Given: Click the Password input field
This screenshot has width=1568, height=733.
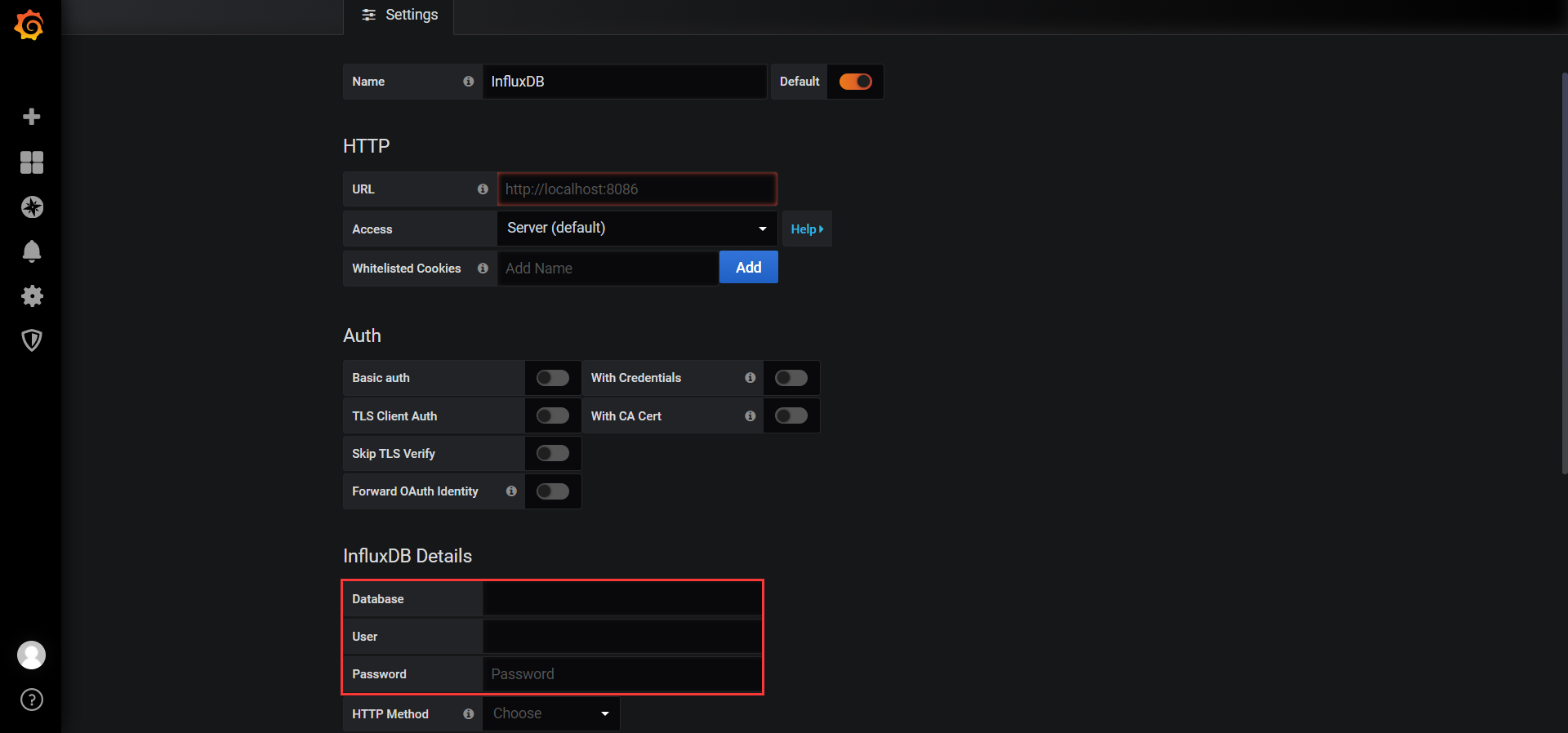Looking at the screenshot, I should tap(622, 674).
